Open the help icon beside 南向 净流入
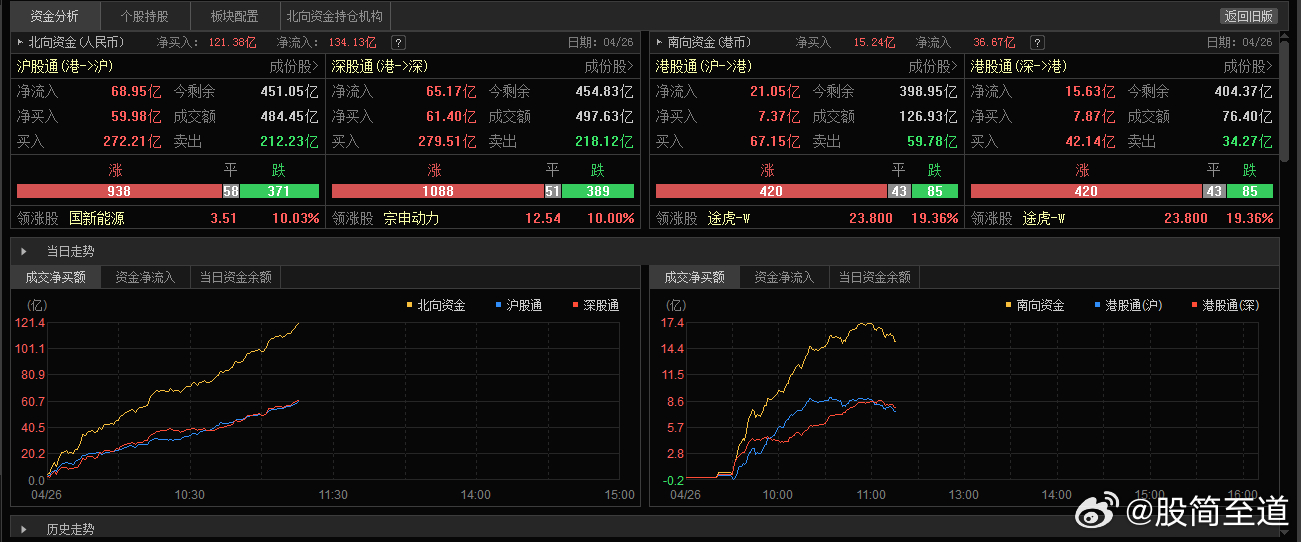Viewport: 1301px width, 542px height. [x=1037, y=42]
